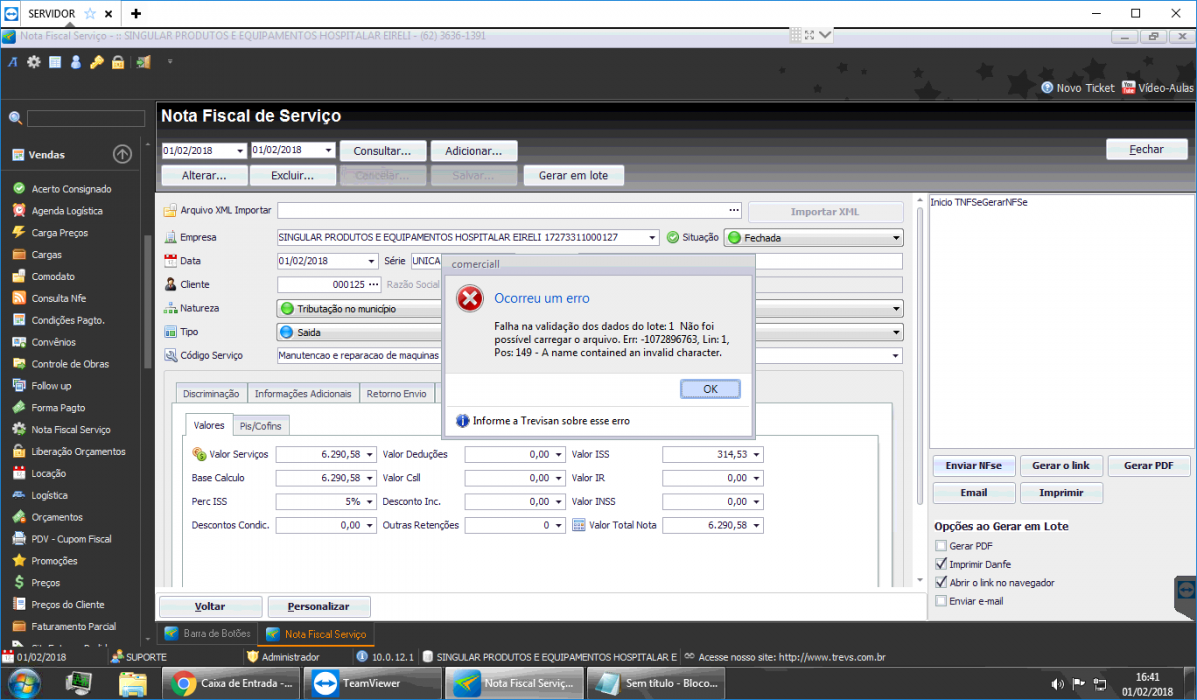Dismiss the error dialog with OK
Viewport: 1197px width, 700px height.
tap(710, 389)
